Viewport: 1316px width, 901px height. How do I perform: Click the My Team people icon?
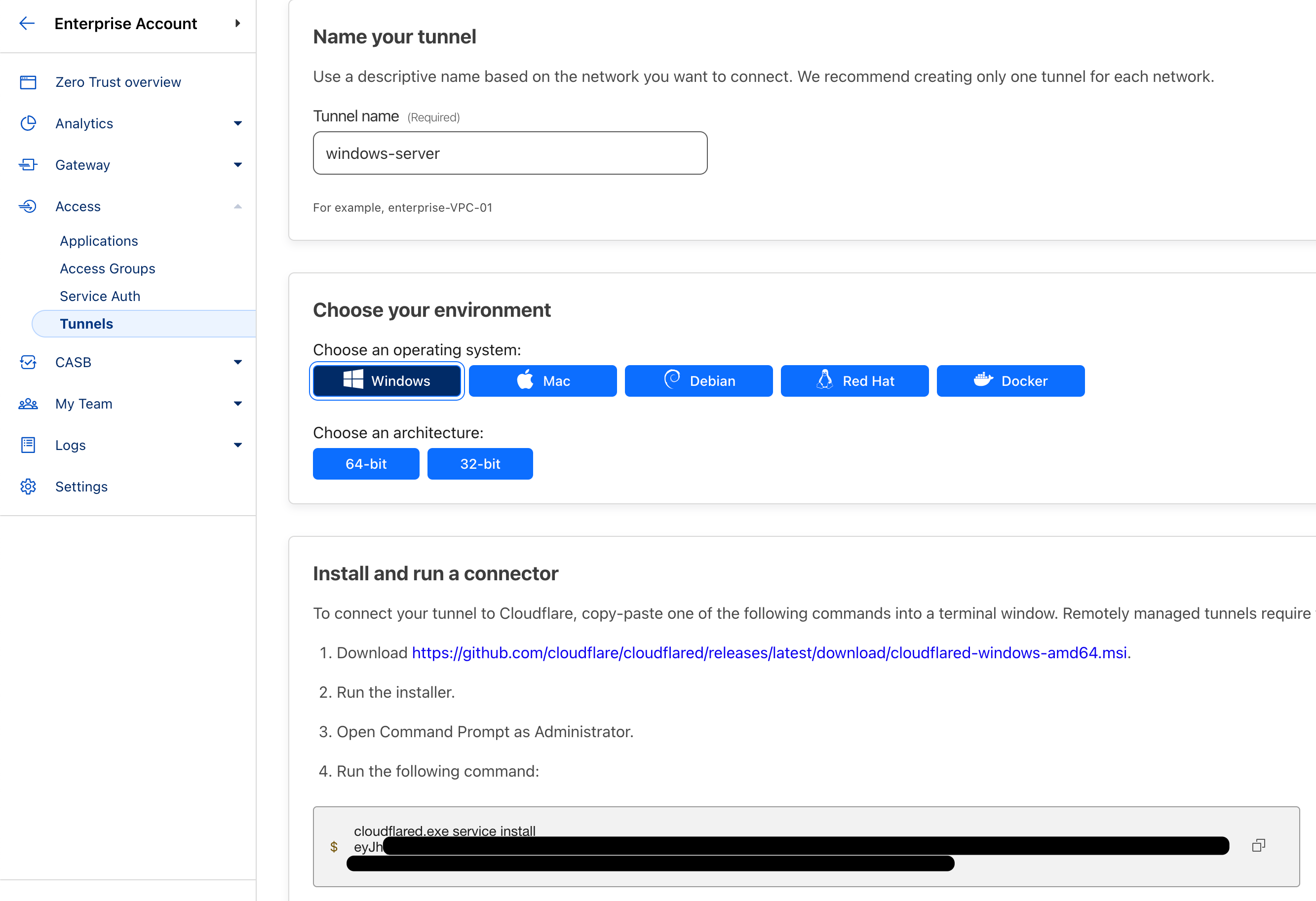(x=28, y=404)
